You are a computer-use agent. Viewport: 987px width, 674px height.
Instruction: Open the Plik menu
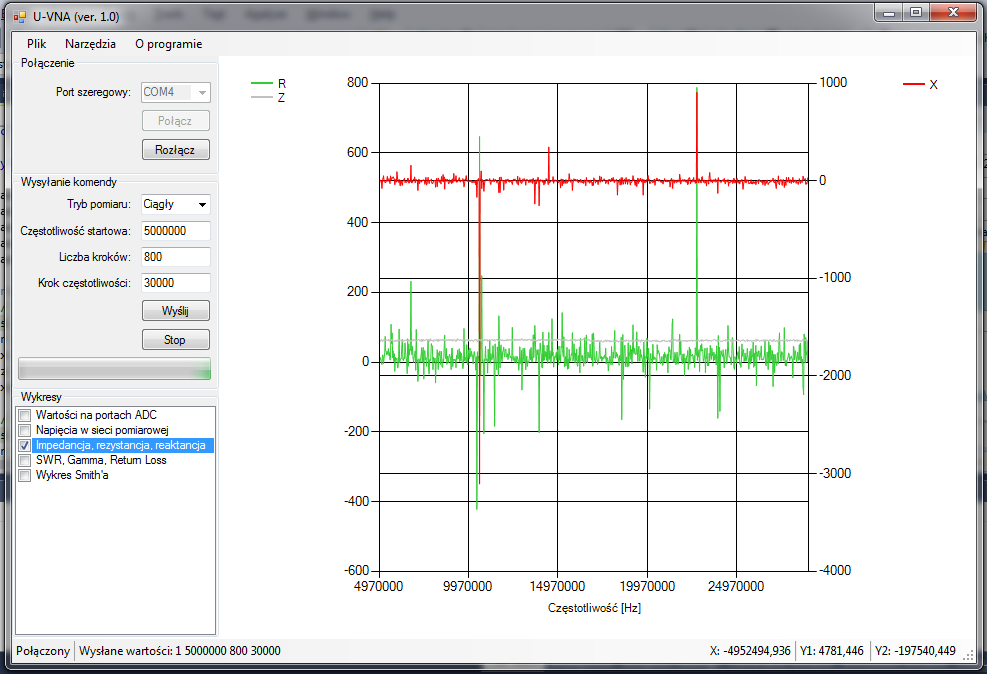37,44
